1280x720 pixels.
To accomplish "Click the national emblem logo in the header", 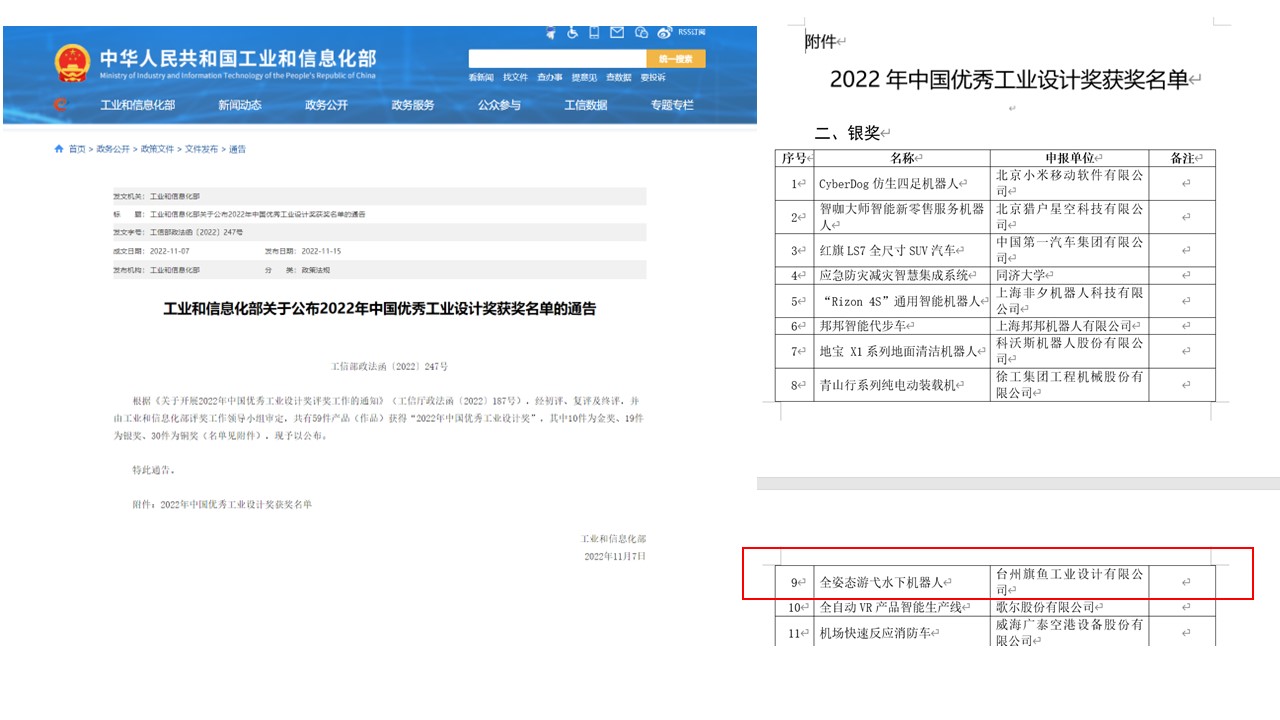I will coord(72,63).
